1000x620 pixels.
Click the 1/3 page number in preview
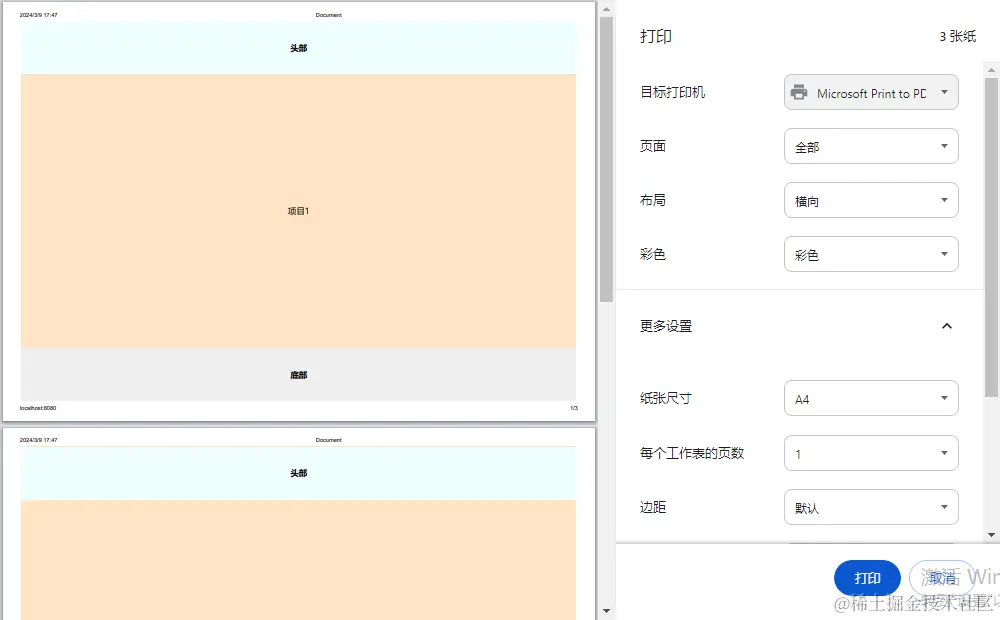(x=574, y=408)
